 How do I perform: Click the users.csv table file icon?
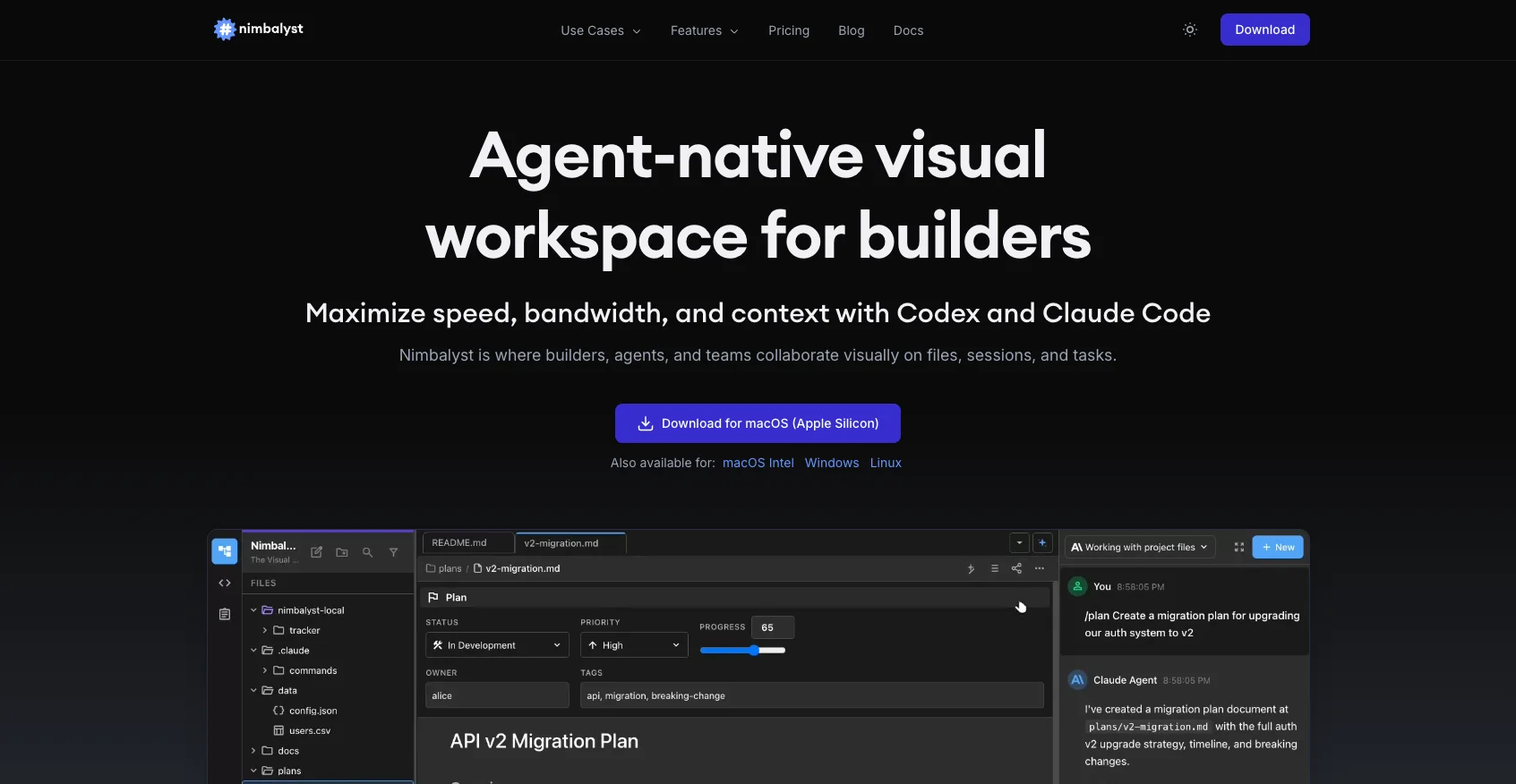(278, 730)
